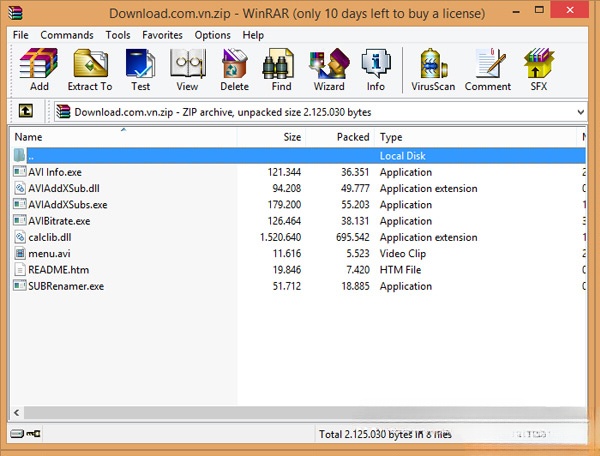The width and height of the screenshot is (600, 456).
Task: Select the AVI Info.exe file name
Action: coord(55,172)
